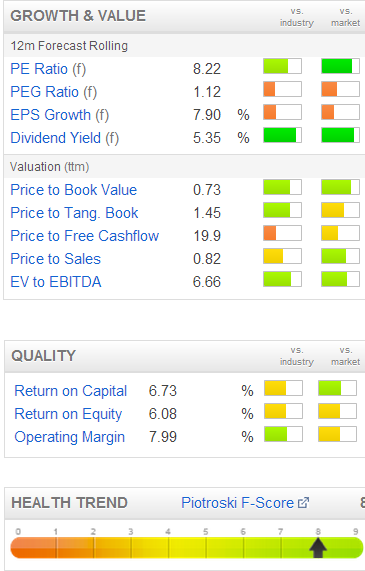This screenshot has width=365, height=571.
Task: Click PE Ratio vs. industry green bar
Action: click(x=282, y=66)
